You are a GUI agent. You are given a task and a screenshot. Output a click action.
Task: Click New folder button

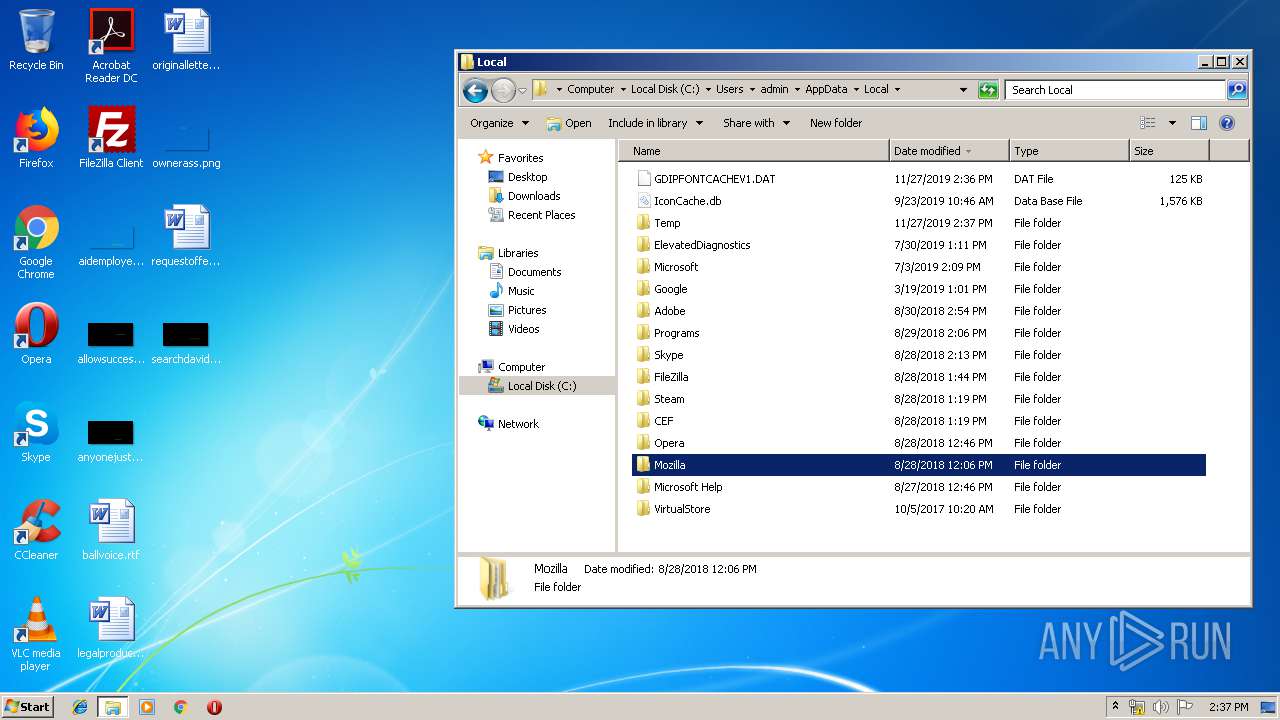[836, 123]
